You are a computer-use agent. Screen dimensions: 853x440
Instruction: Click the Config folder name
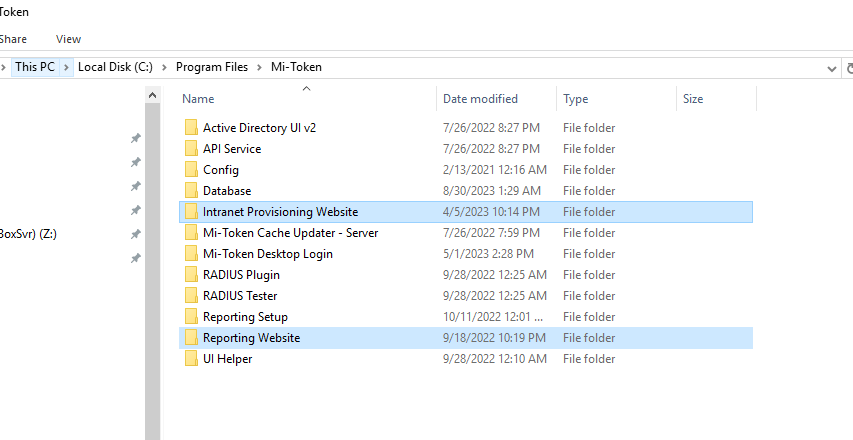221,170
